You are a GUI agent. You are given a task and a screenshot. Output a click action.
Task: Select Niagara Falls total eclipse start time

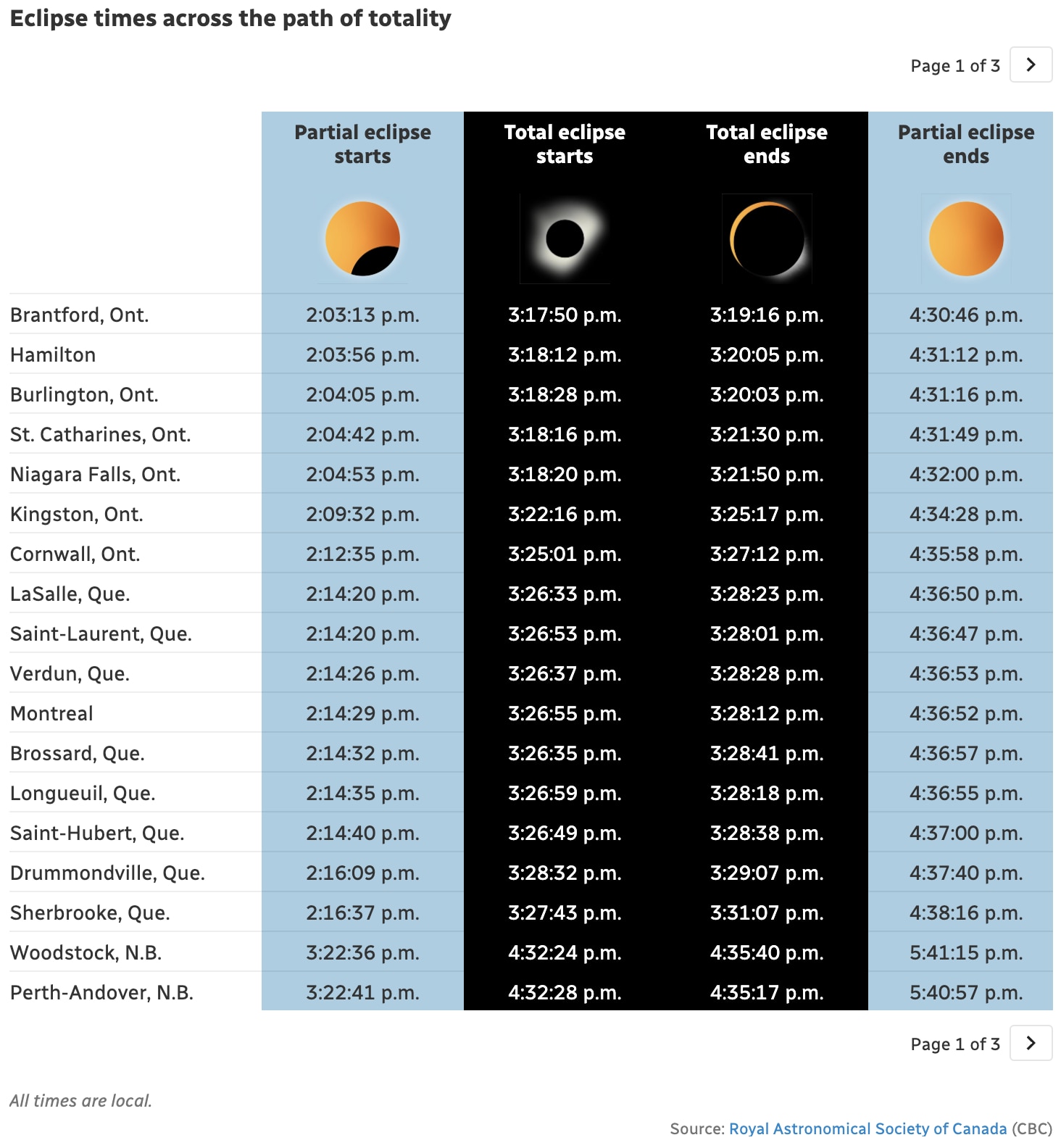tap(565, 475)
